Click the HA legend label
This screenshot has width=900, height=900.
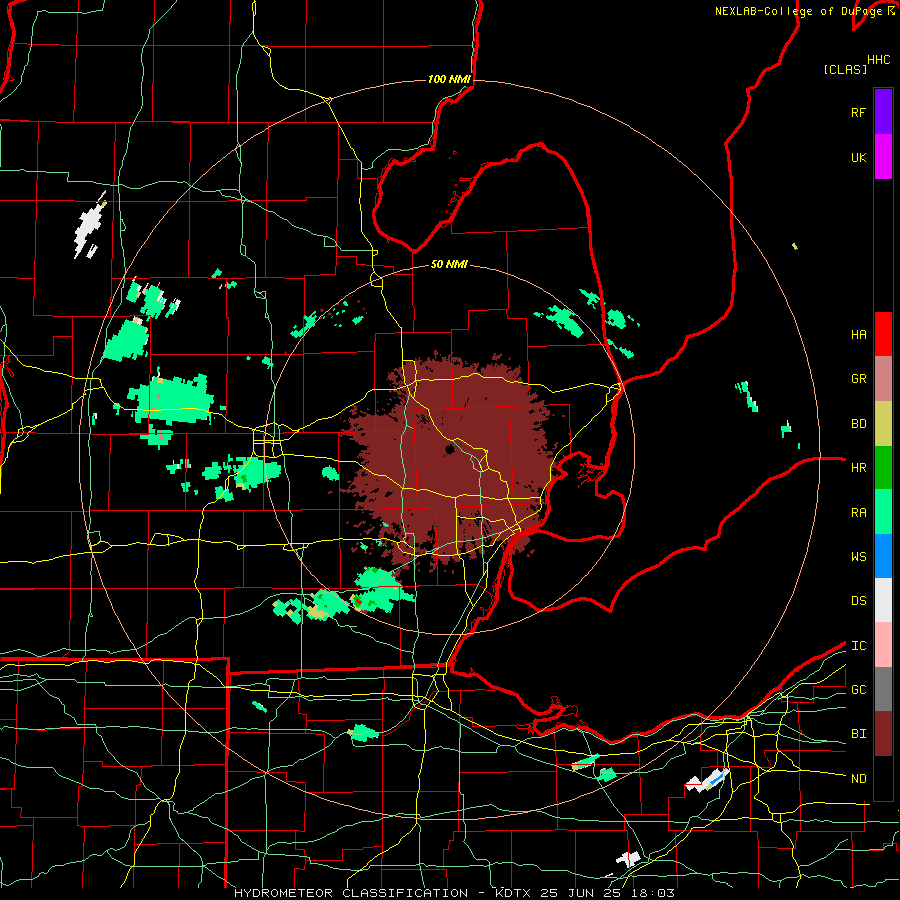(858, 335)
